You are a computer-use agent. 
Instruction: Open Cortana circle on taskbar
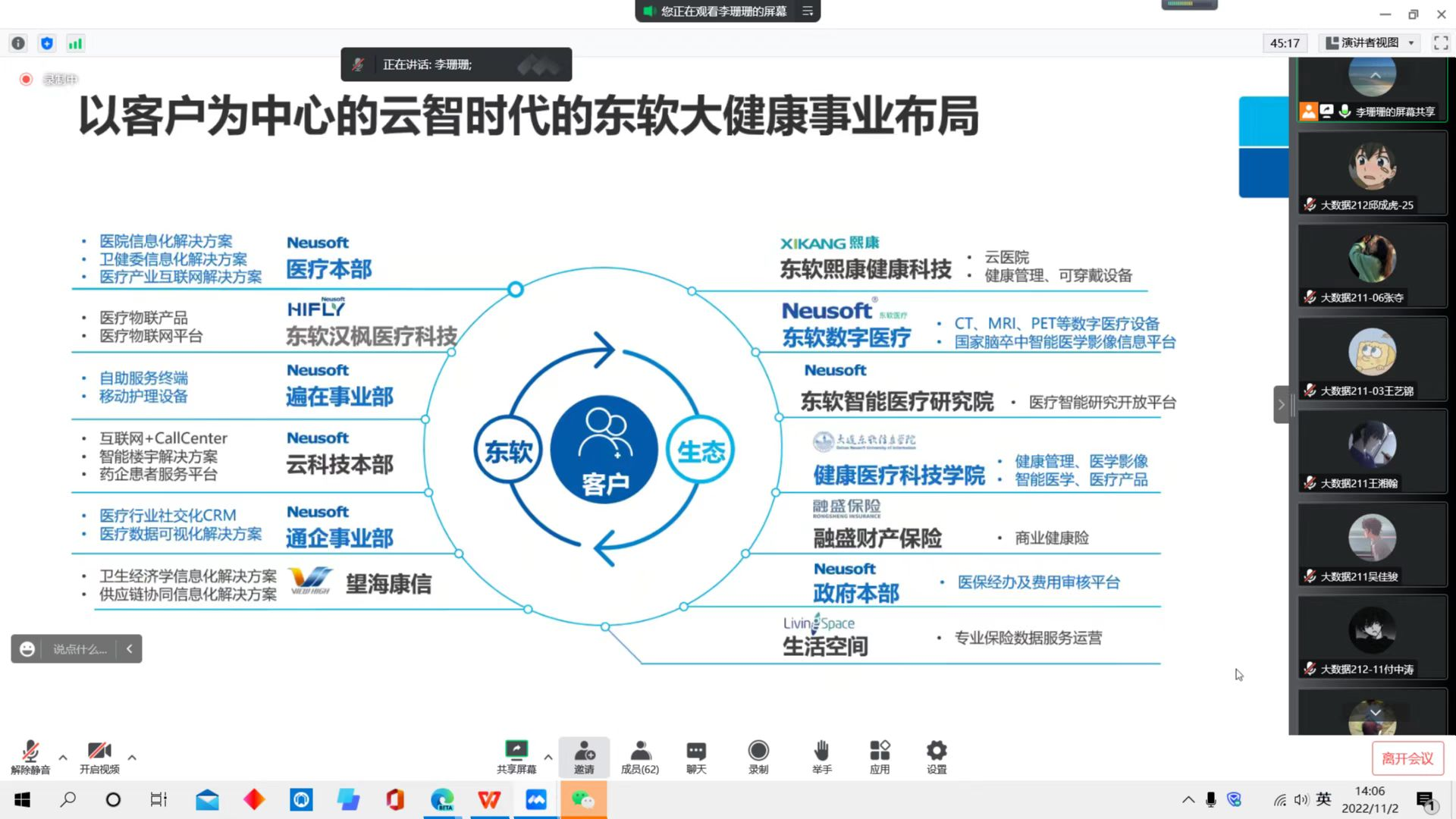click(113, 799)
